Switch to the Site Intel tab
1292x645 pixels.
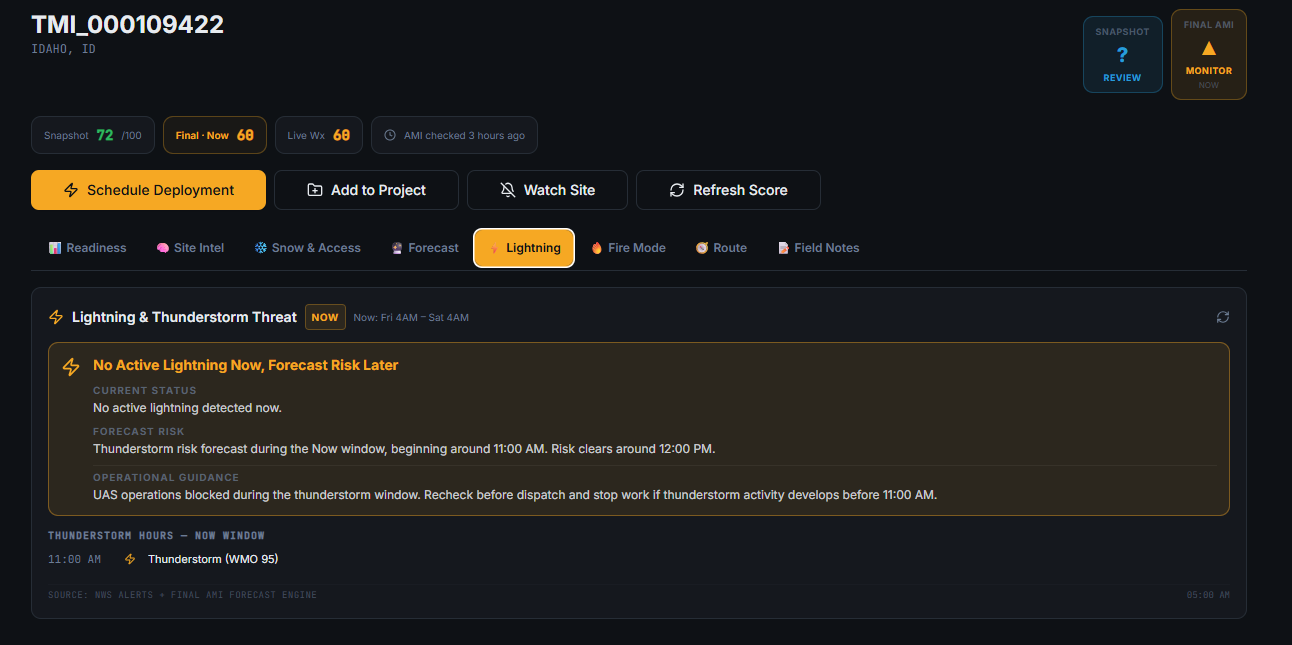point(190,248)
